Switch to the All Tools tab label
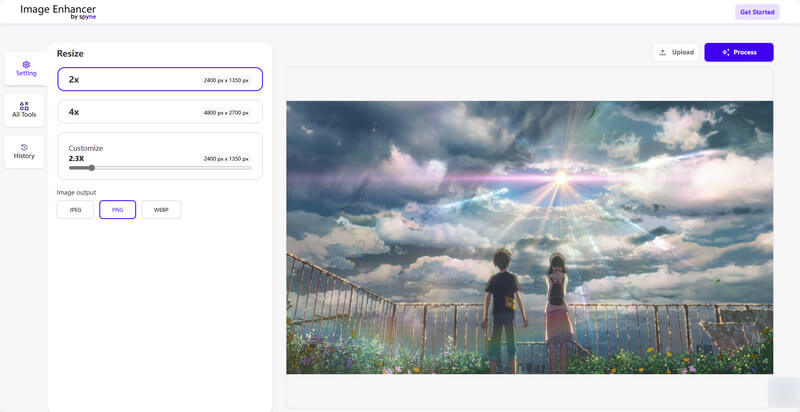Image resolution: width=800 pixels, height=412 pixels. (24, 114)
